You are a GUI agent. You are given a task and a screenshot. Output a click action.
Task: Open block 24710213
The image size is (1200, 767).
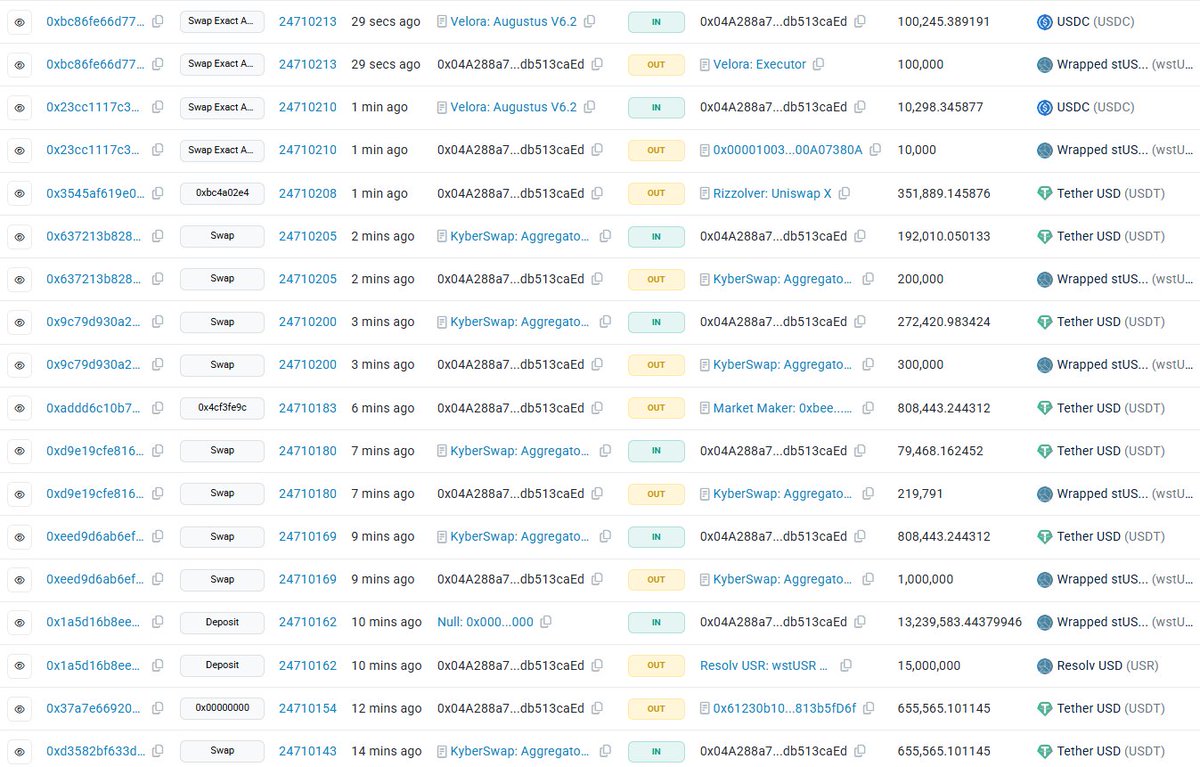[306, 21]
